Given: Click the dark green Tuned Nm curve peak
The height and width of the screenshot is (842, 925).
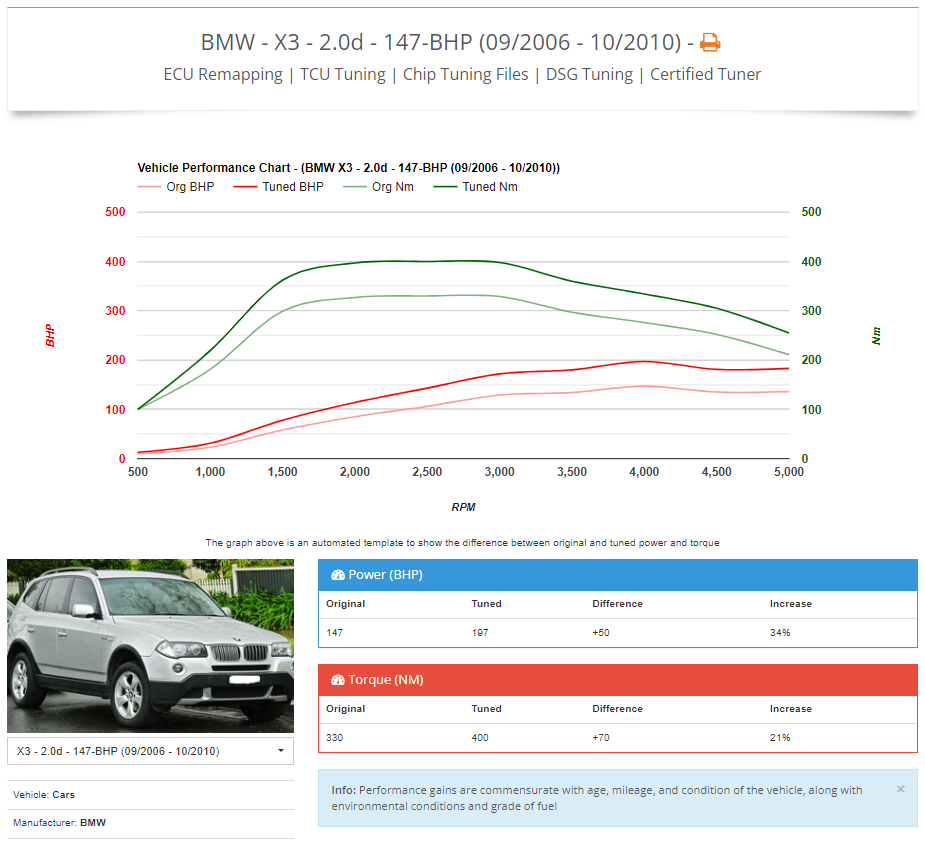Looking at the screenshot, I should tap(470, 261).
